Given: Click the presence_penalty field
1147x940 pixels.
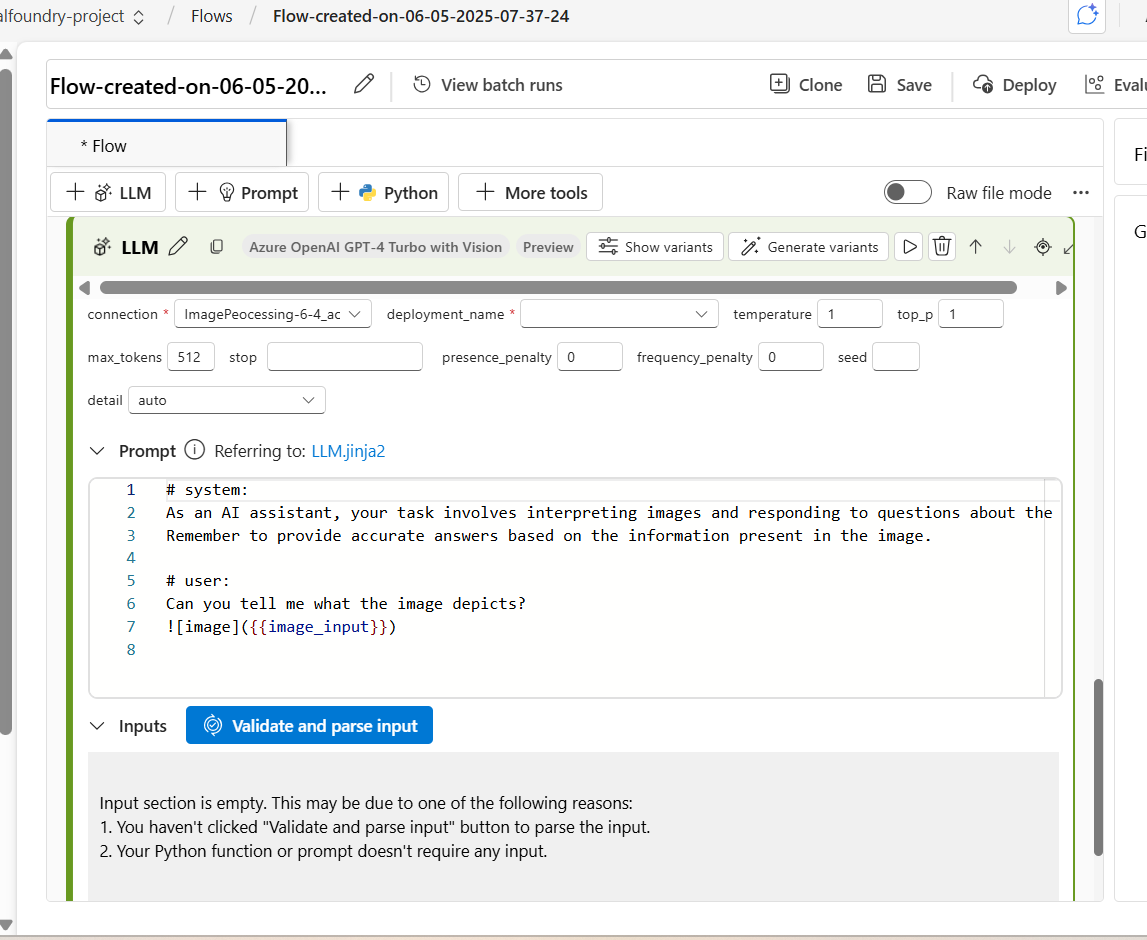Looking at the screenshot, I should 590,357.
